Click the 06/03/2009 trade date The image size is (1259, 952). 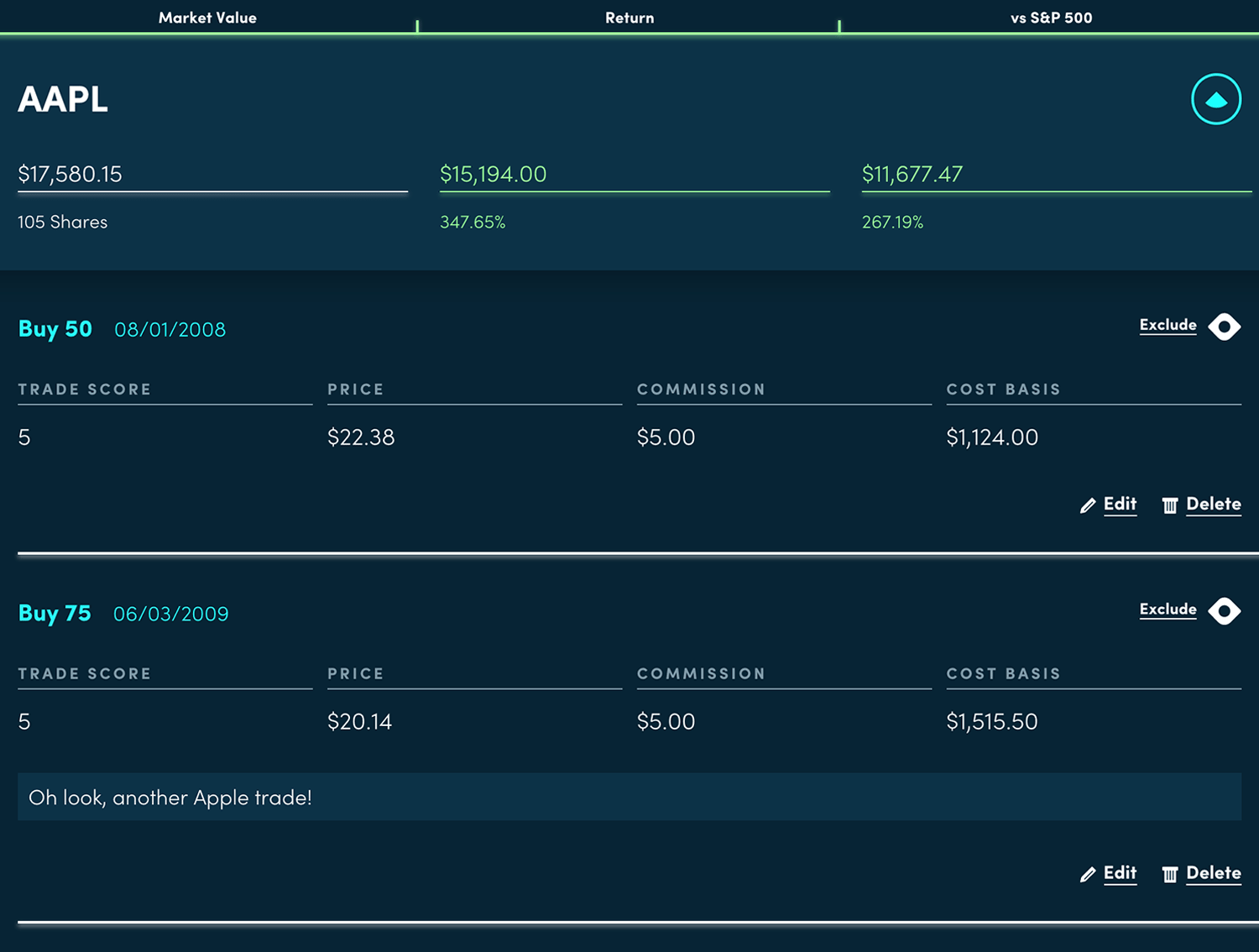tap(171, 614)
